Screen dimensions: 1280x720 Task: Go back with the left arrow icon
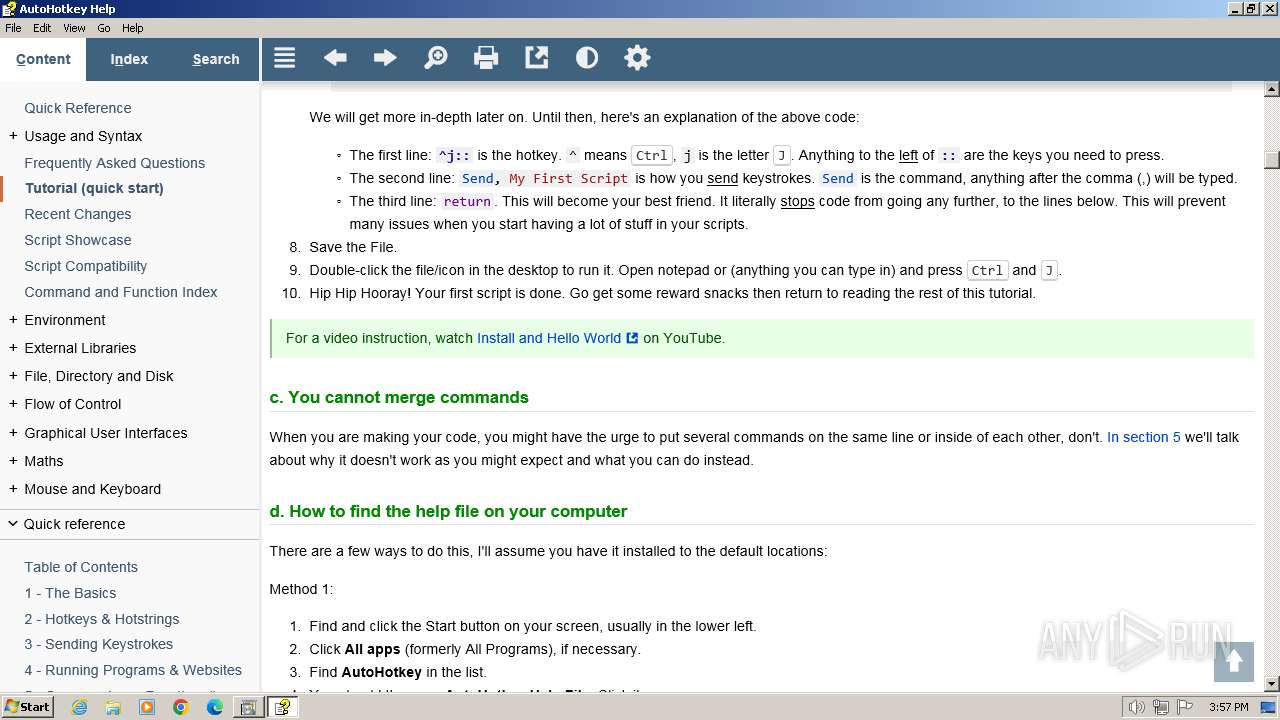pos(335,58)
